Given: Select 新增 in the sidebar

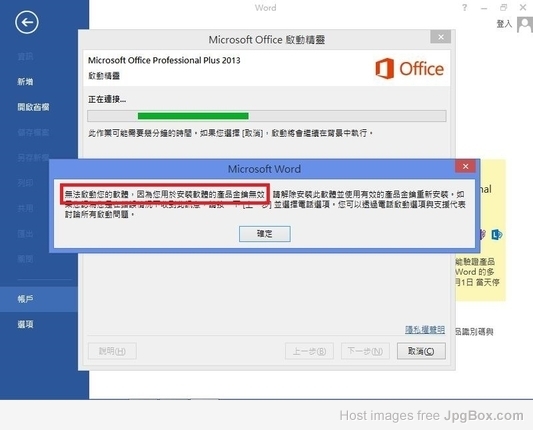Looking at the screenshot, I should [25, 82].
